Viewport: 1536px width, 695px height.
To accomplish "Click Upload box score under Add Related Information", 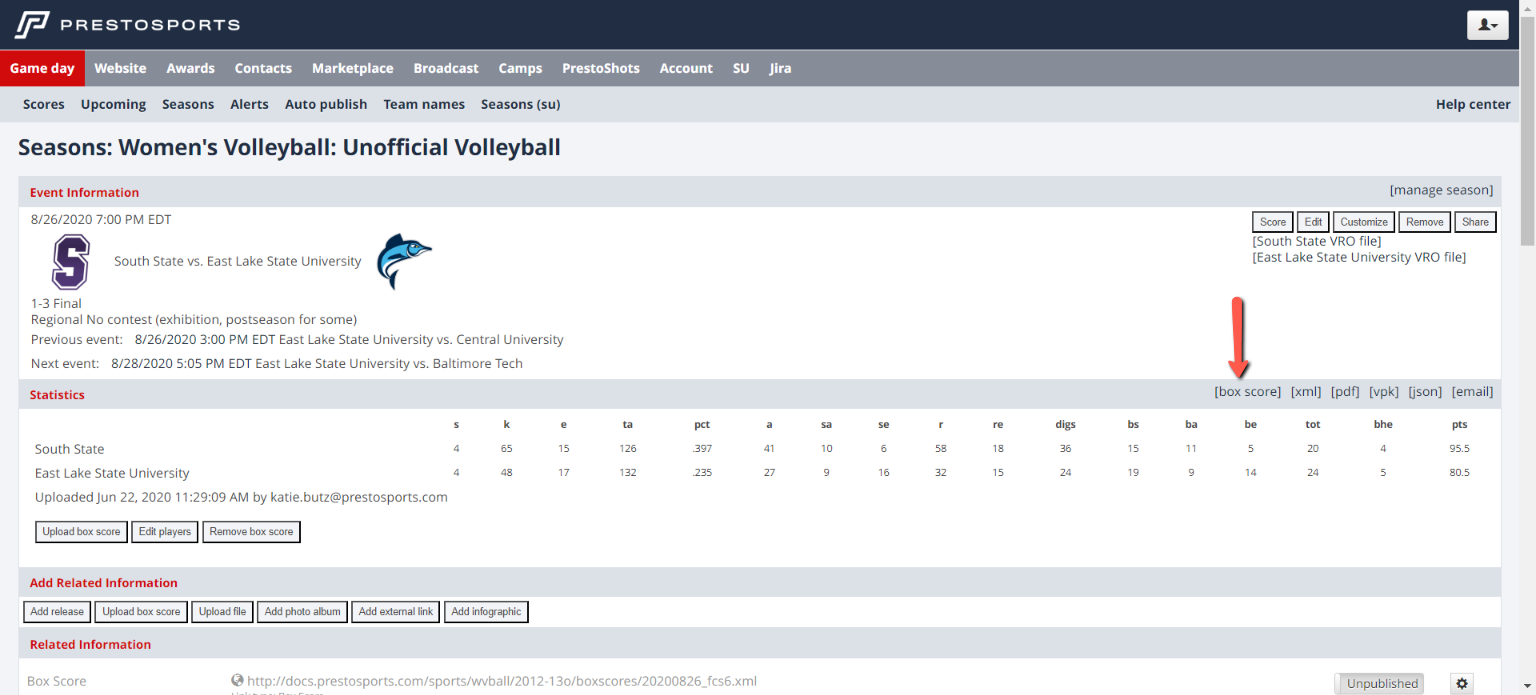I will 141,612.
